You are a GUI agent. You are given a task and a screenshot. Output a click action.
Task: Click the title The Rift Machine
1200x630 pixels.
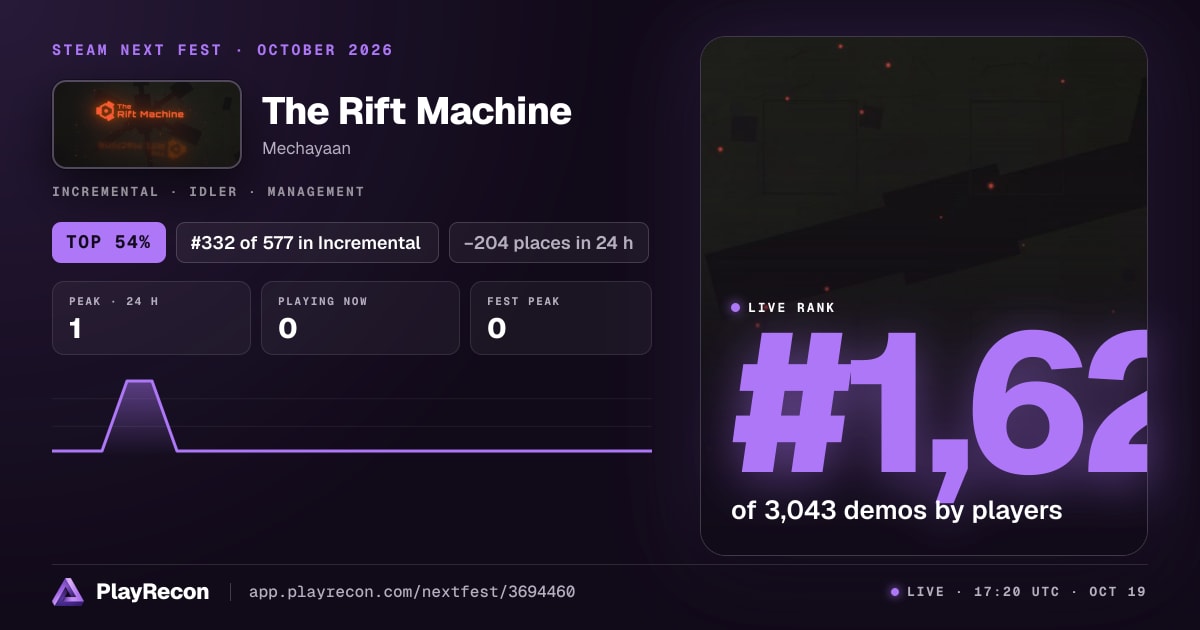tap(417, 111)
